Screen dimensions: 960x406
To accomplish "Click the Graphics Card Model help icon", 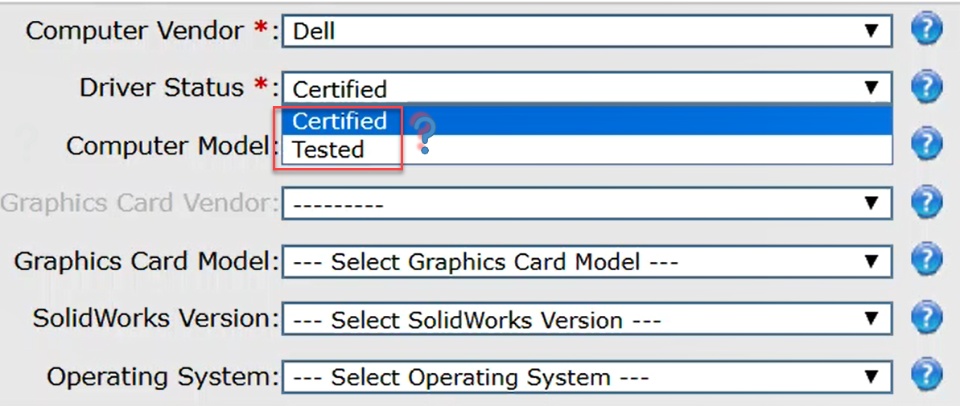I will [927, 261].
